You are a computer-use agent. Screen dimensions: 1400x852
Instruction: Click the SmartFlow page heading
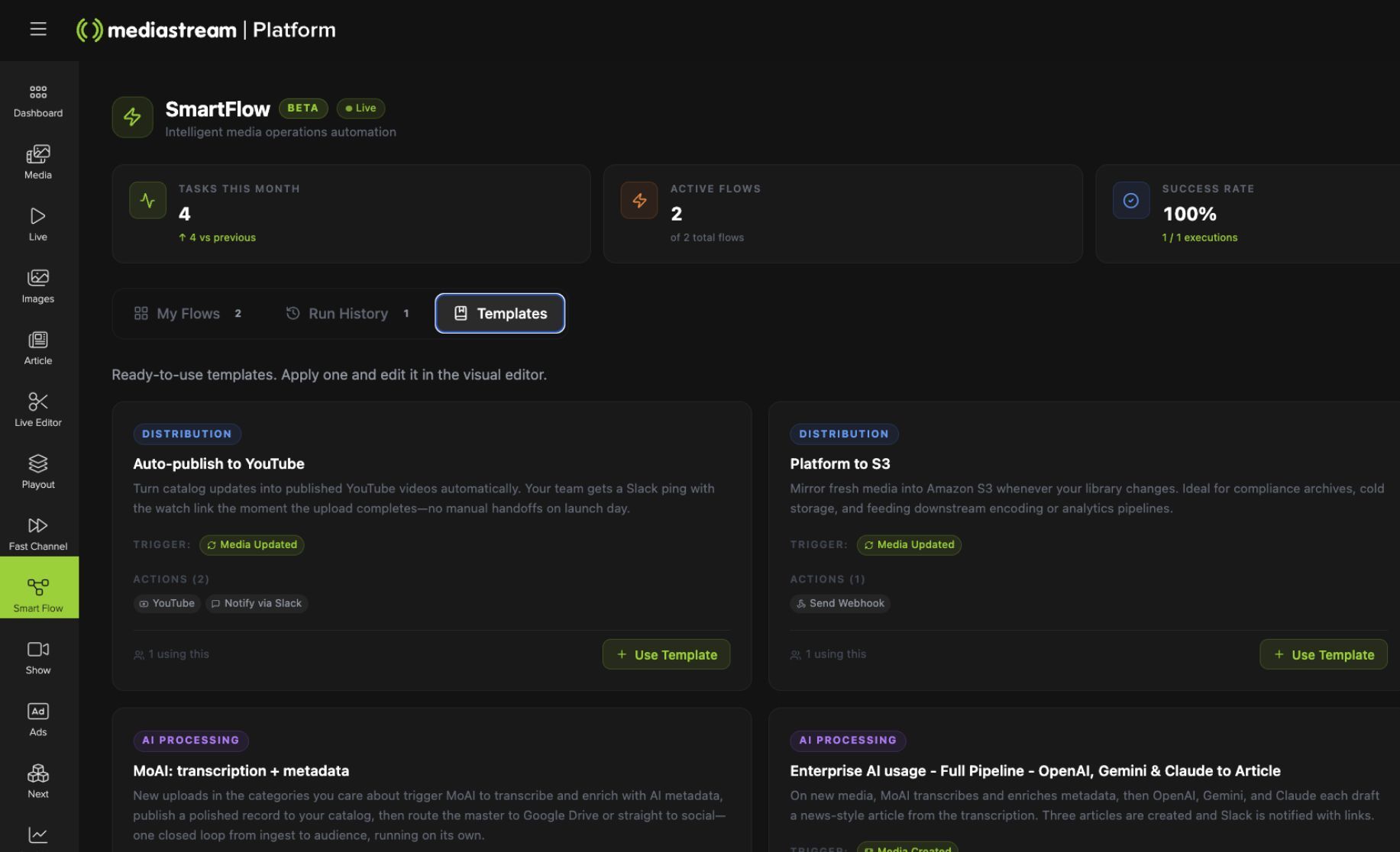(218, 109)
